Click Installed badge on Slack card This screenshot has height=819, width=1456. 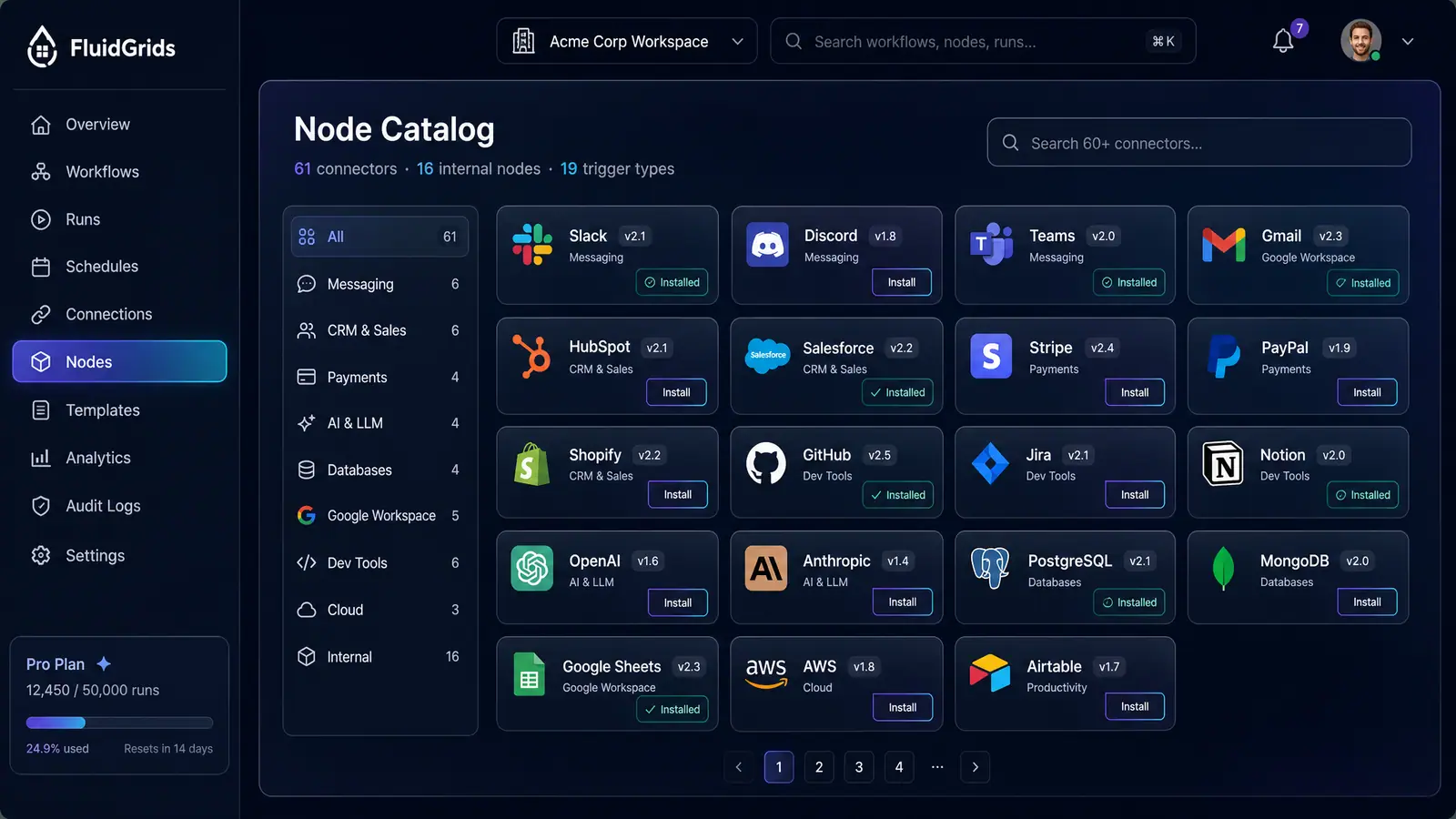(x=672, y=282)
